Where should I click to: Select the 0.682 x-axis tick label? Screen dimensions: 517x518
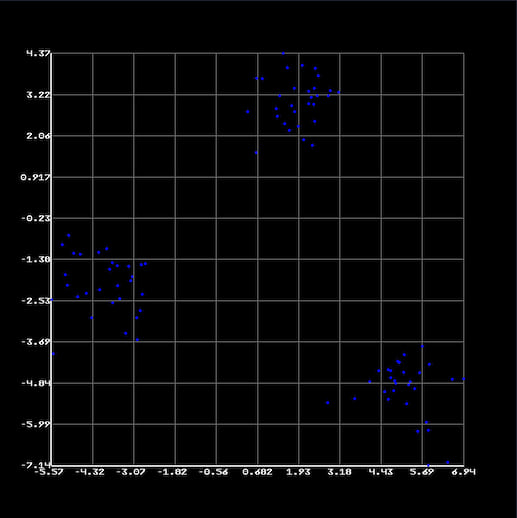point(257,472)
